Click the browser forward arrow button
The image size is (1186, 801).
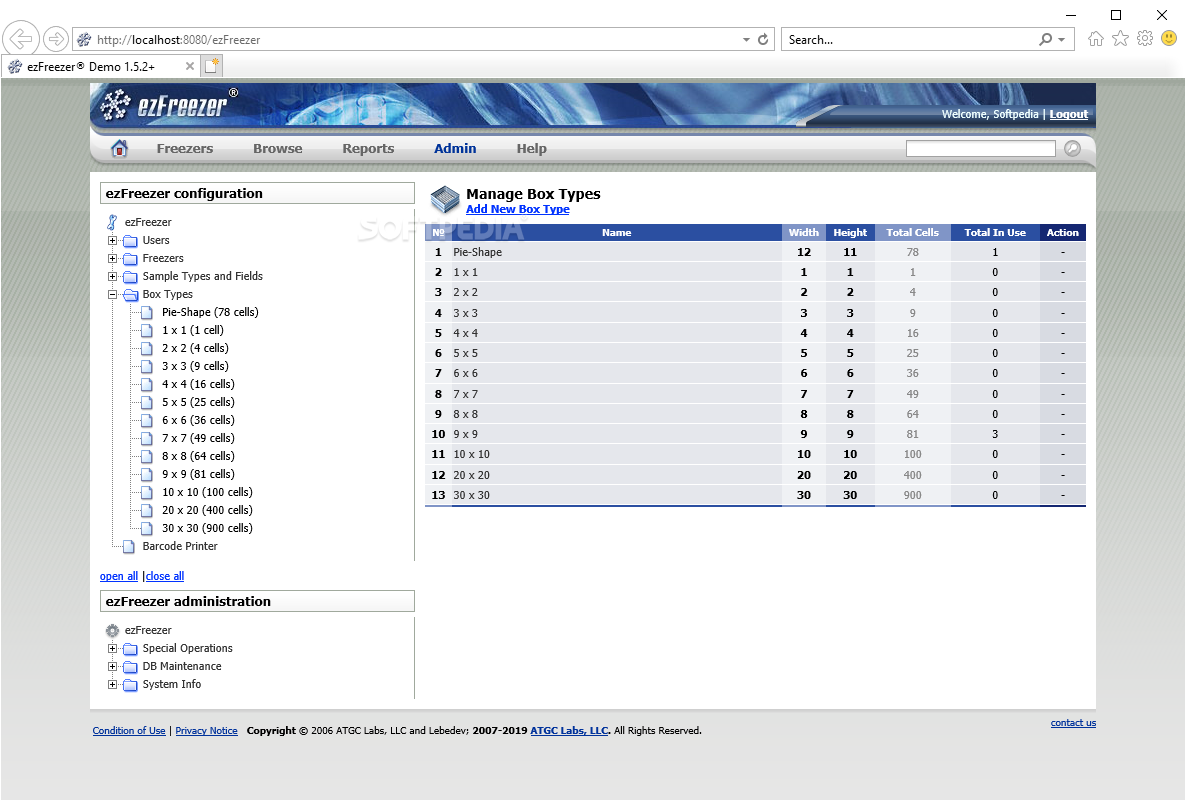coord(55,39)
